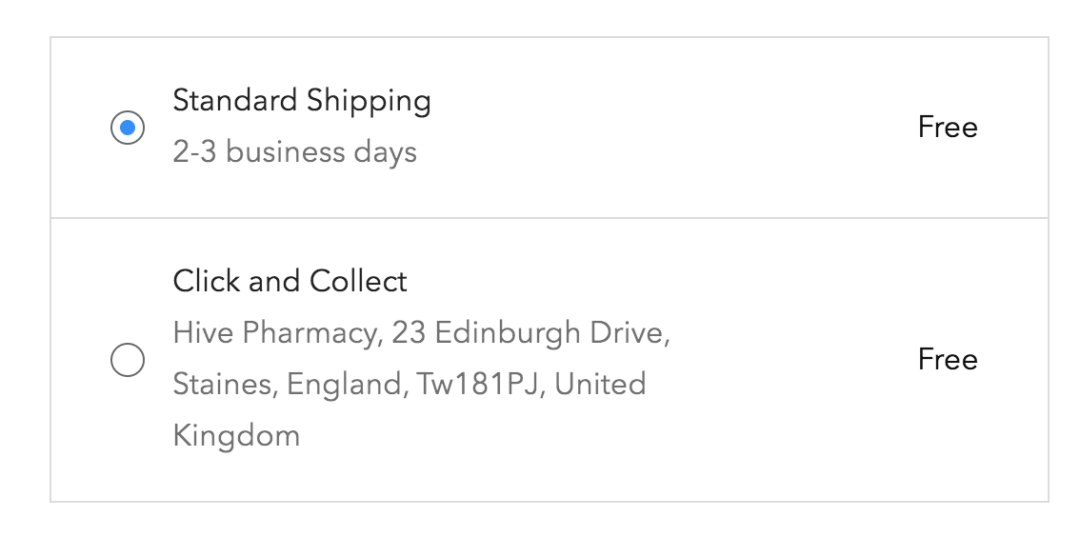This screenshot has height=537, width=1080.
Task: Click the word "Standard" in first option title
Action: [x=235, y=101]
